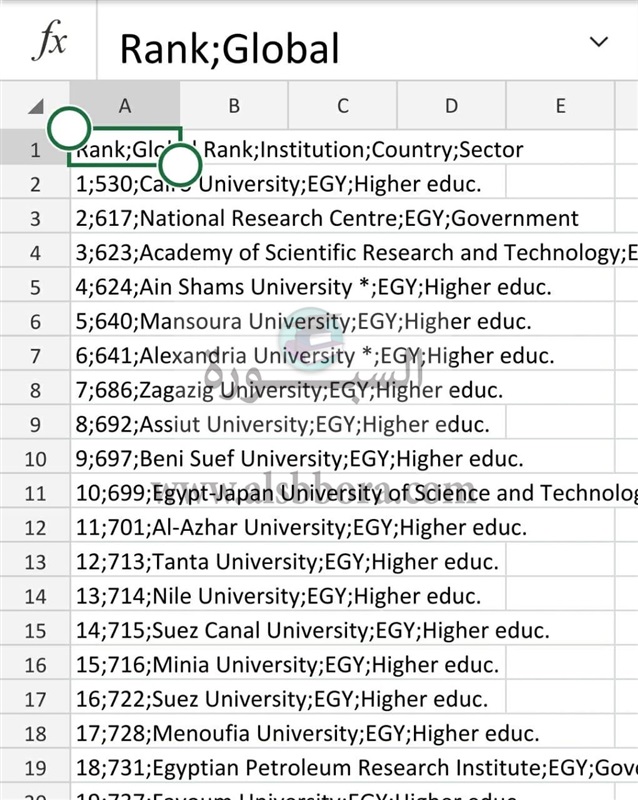Viewport: 638px width, 800px height.
Task: Select row 5 header
Action: 35,288
